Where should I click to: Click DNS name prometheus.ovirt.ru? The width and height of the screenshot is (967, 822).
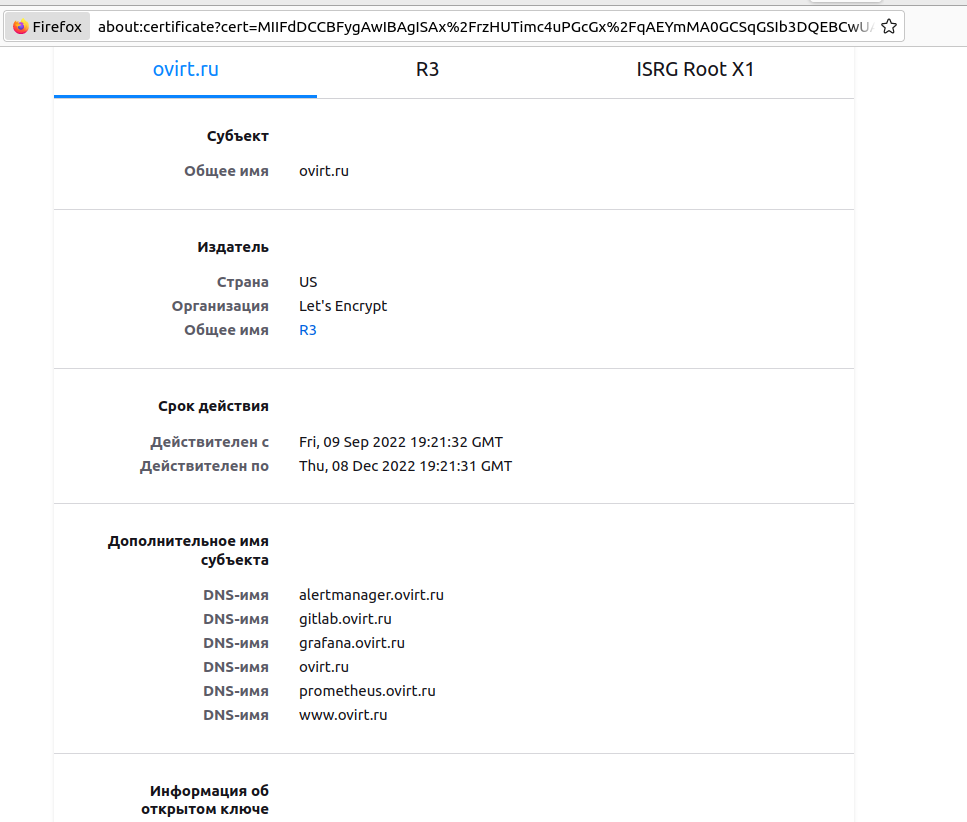(368, 691)
